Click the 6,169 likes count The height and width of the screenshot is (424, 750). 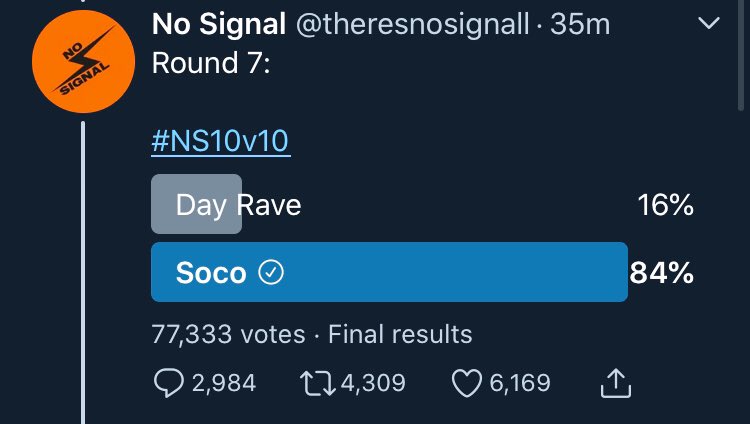tap(518, 383)
